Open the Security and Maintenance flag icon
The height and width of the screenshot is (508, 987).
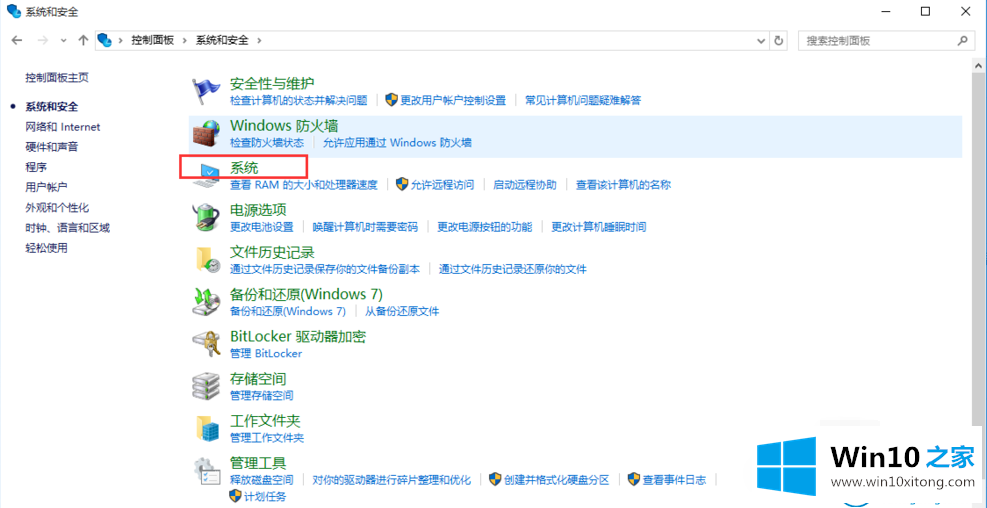206,91
